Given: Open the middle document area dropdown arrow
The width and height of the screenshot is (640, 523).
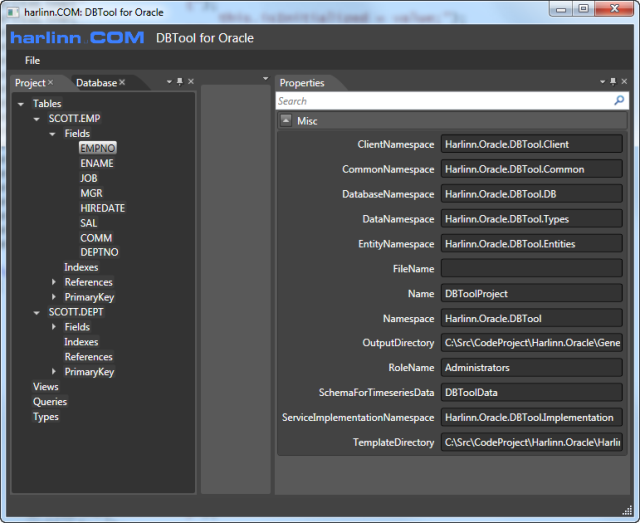Looking at the screenshot, I should tap(266, 78).
